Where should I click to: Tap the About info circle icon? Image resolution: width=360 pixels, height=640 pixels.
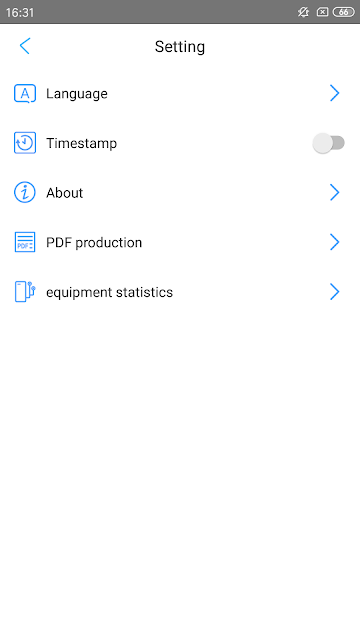coord(25,192)
